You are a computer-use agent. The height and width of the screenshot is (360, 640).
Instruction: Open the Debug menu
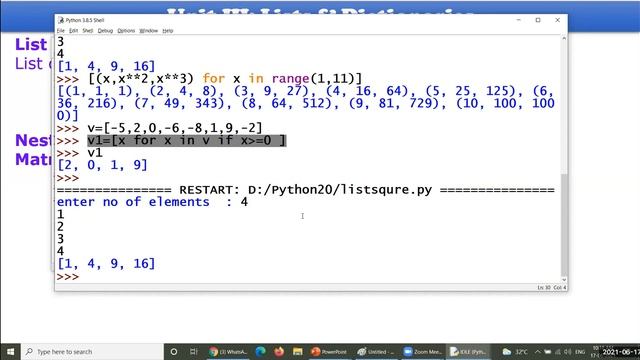point(105,31)
